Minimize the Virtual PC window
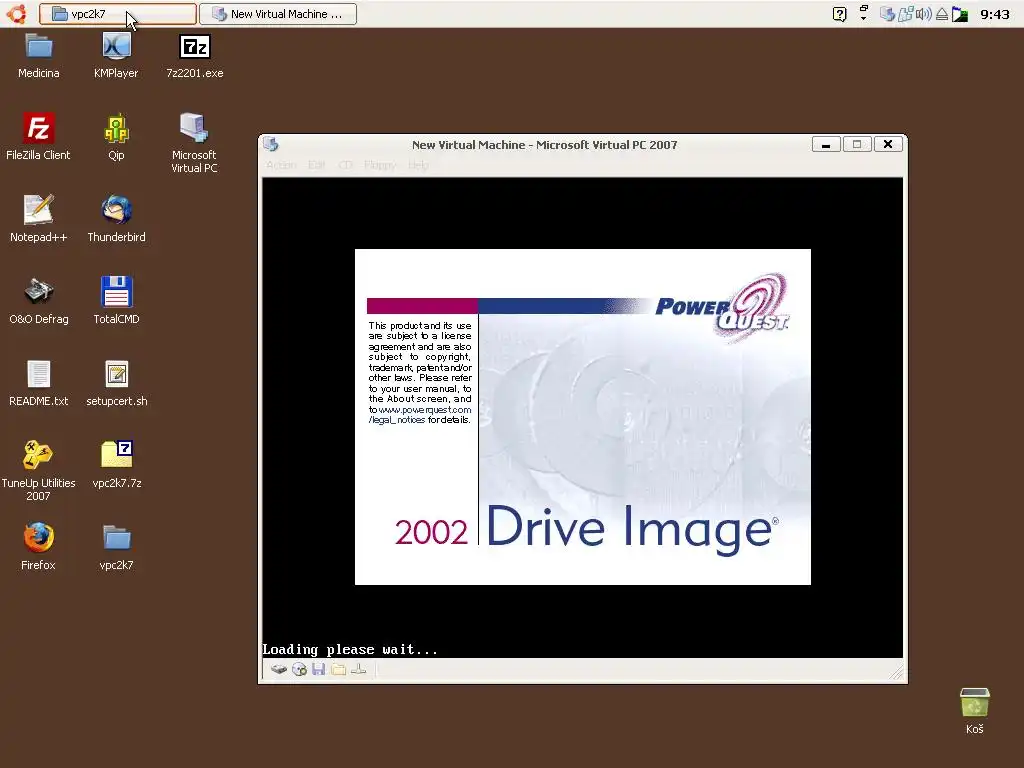Viewport: 1024px width, 768px height. (x=826, y=144)
